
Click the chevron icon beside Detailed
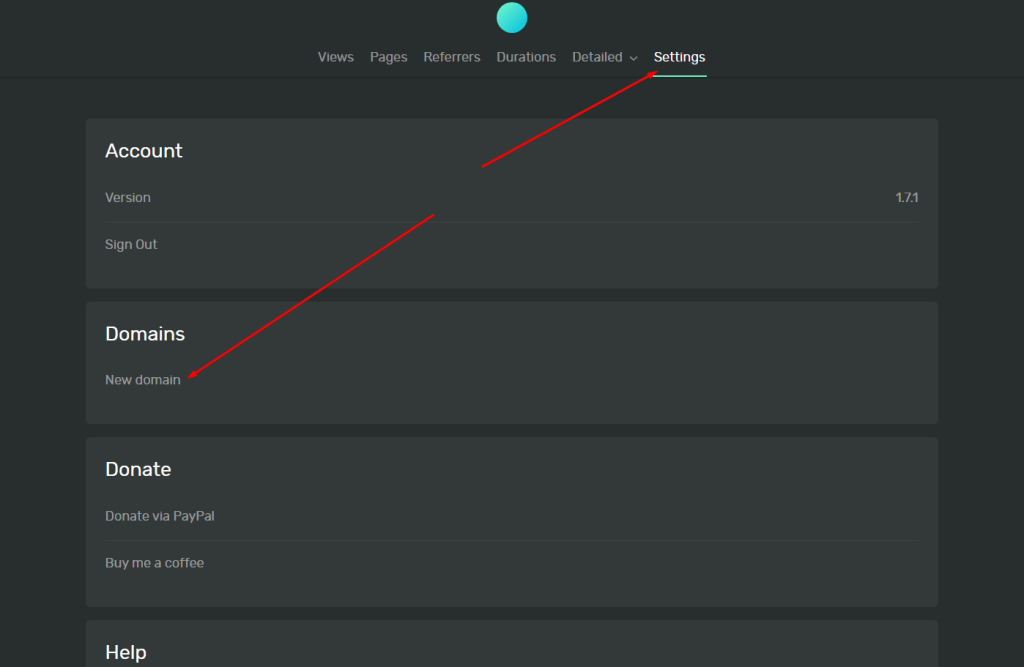pyautogui.click(x=634, y=58)
